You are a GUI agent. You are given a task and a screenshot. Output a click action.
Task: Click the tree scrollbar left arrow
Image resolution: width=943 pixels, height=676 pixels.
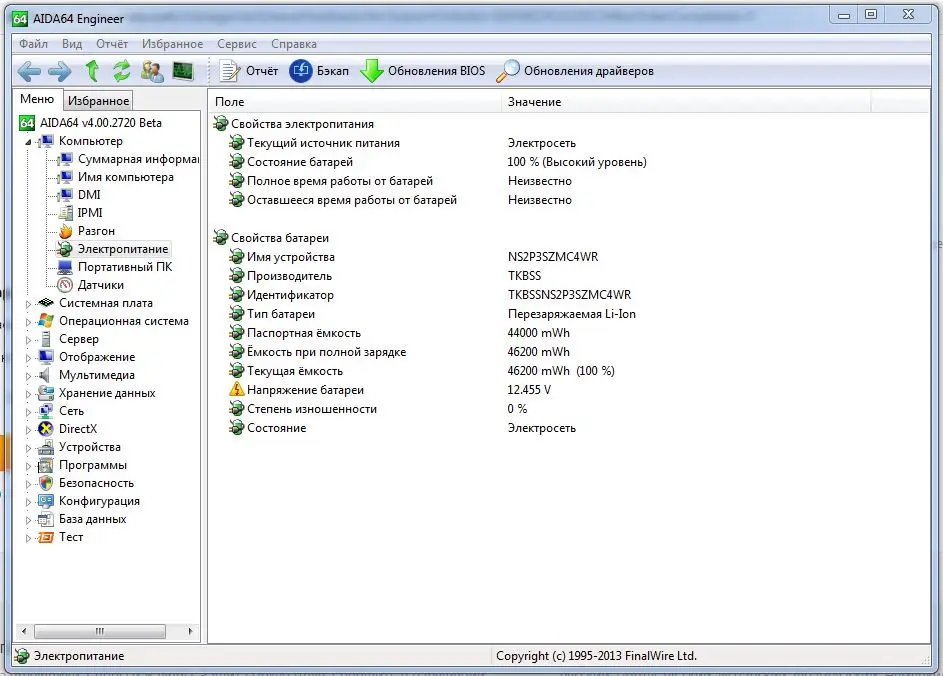click(23, 631)
